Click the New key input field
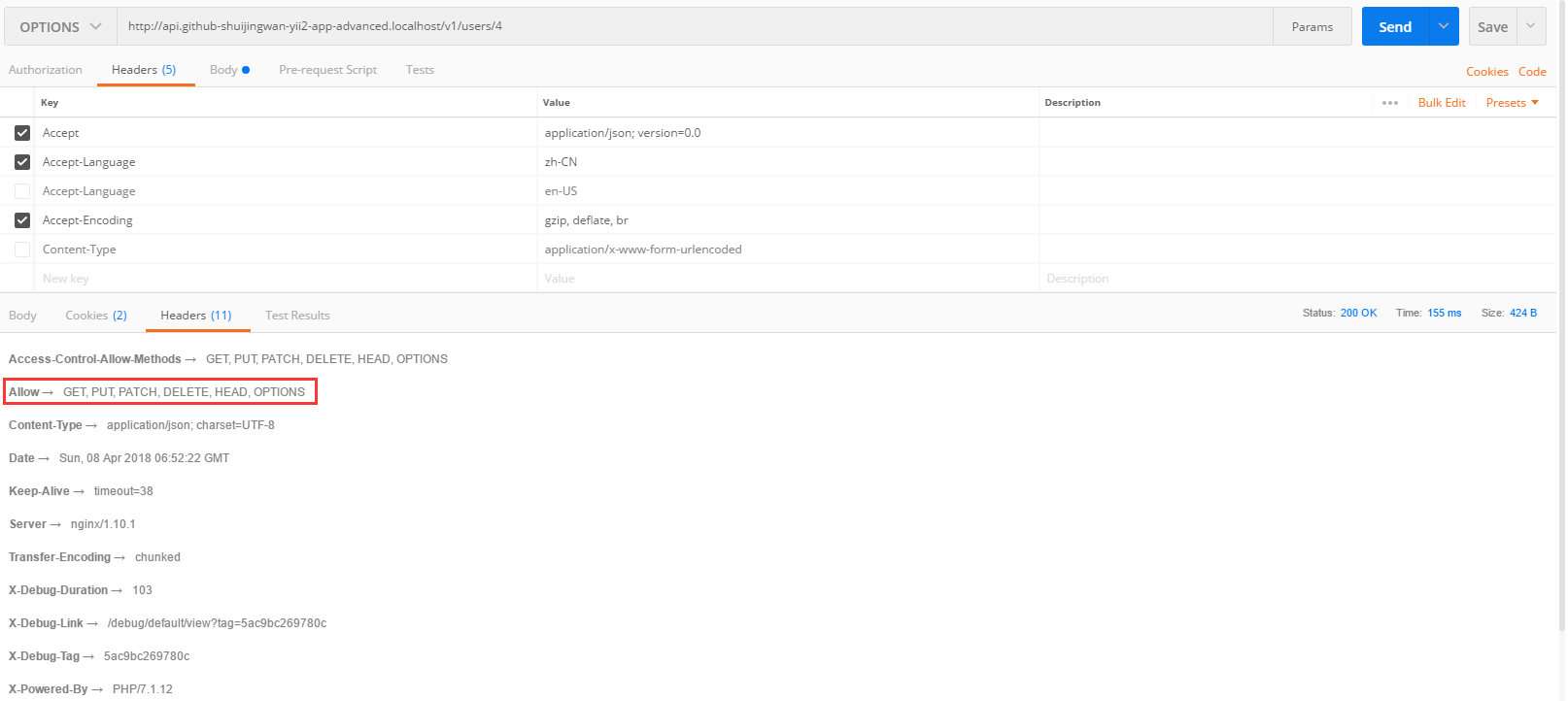The width and height of the screenshot is (1568, 701). [282, 279]
